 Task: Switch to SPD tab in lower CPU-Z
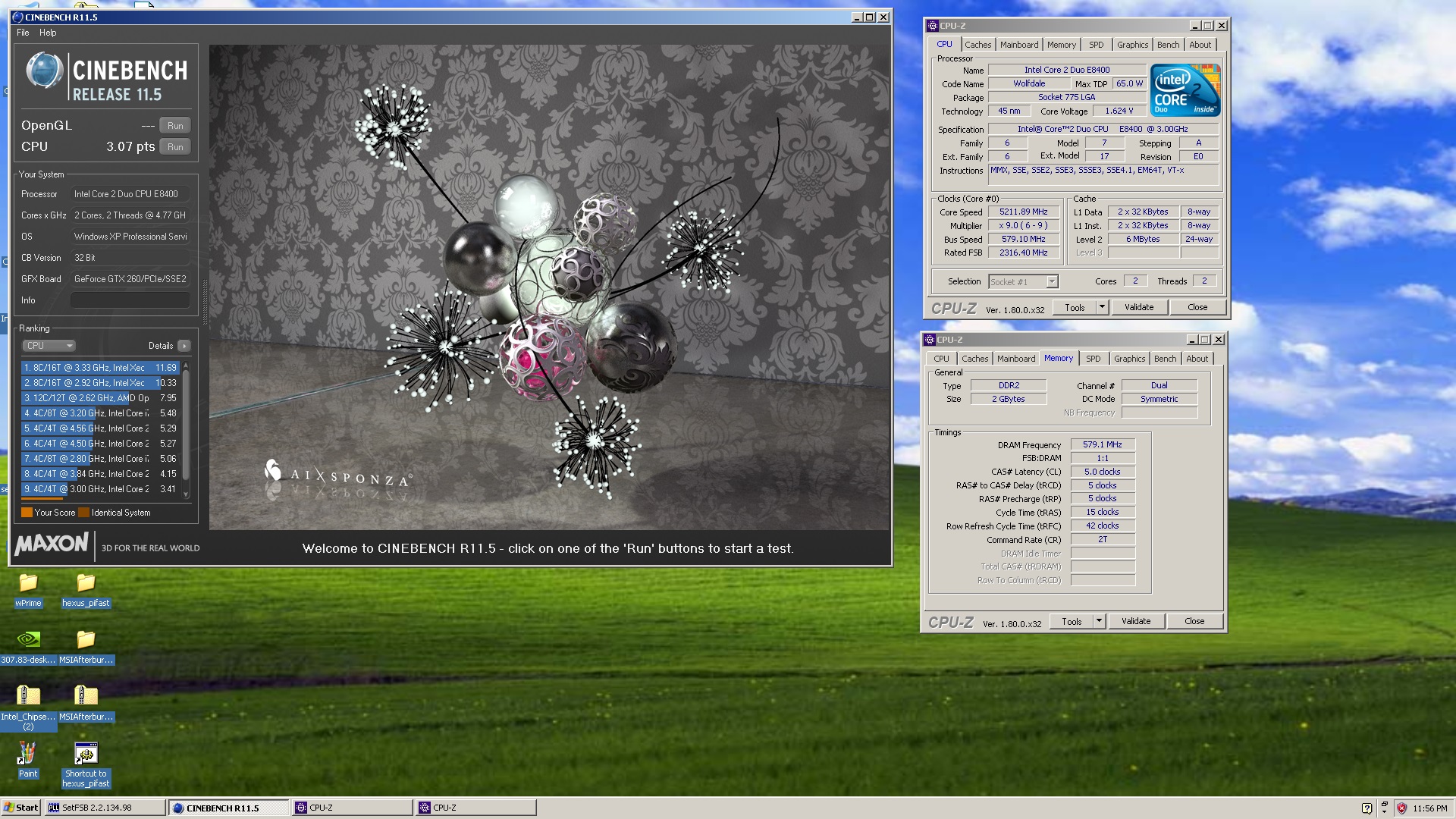pyautogui.click(x=1093, y=359)
